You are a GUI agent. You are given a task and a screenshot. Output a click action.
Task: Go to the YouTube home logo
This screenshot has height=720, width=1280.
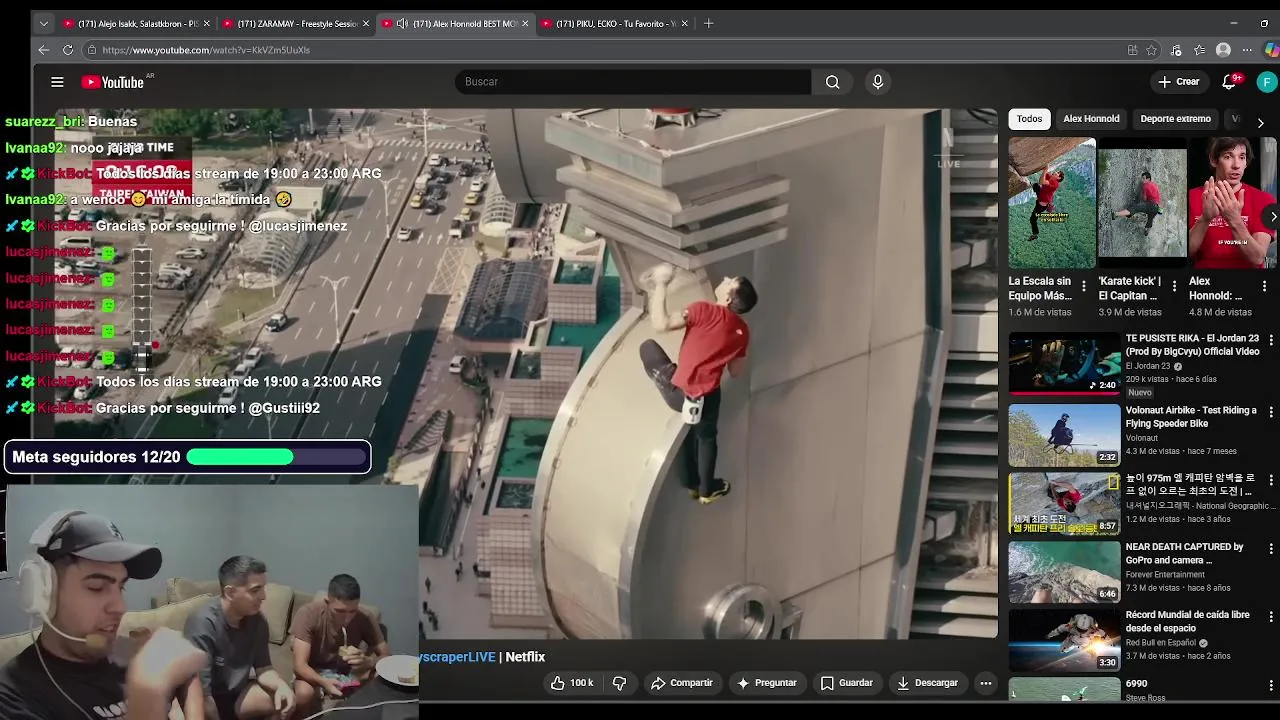tap(113, 82)
